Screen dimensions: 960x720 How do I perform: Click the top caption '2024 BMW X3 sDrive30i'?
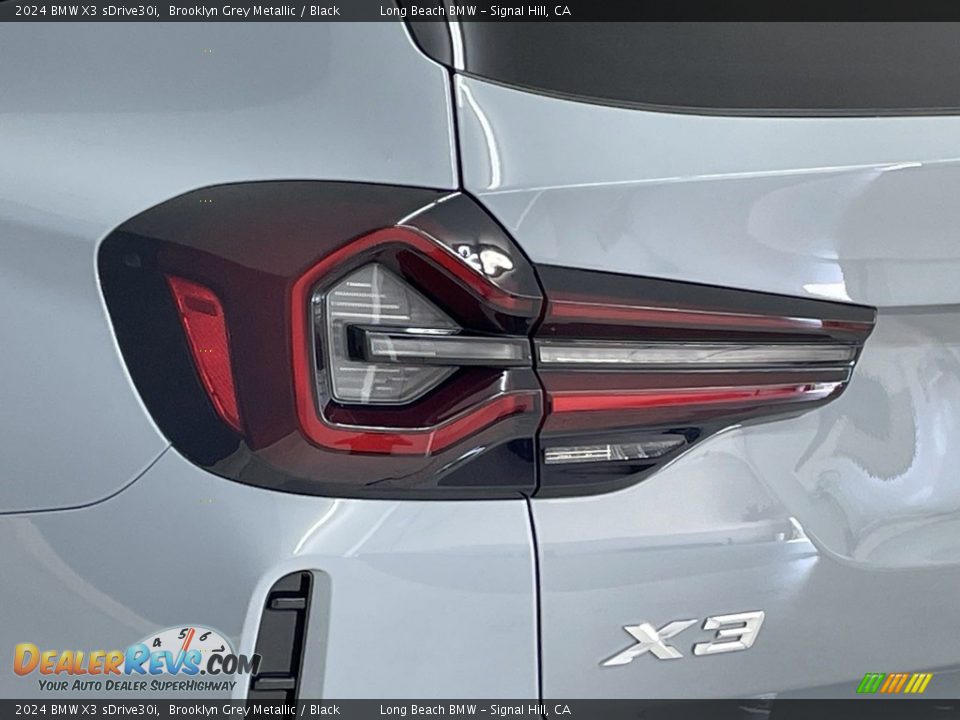(87, 10)
